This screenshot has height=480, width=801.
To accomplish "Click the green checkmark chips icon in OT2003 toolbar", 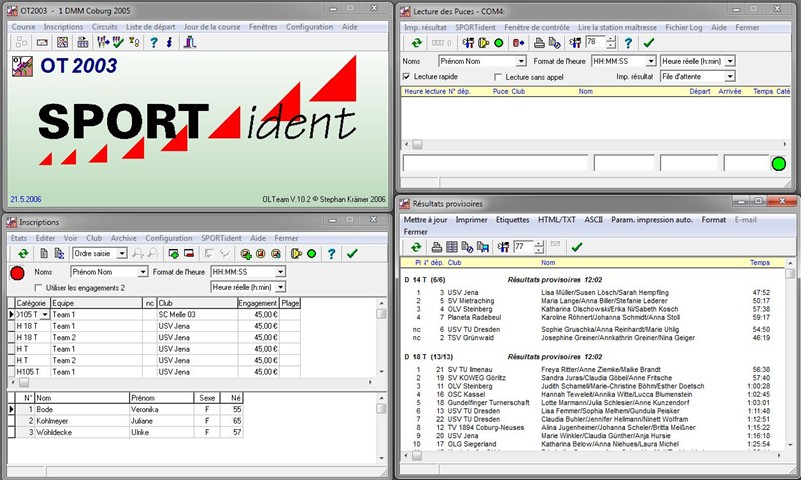I will (119, 42).
